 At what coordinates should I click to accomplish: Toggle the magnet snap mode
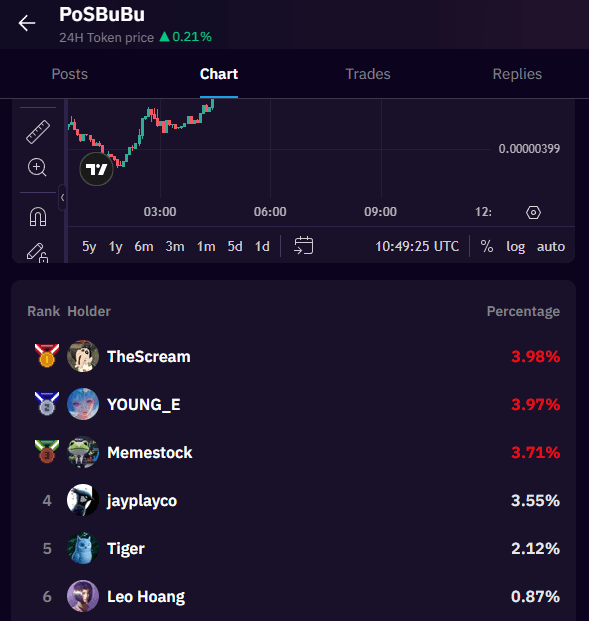coord(38,217)
